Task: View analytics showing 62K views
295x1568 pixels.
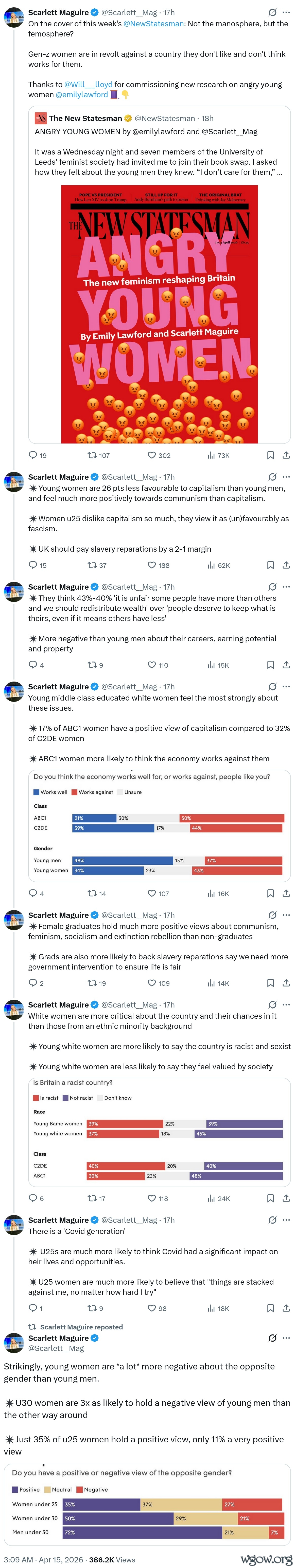Action: [219, 566]
